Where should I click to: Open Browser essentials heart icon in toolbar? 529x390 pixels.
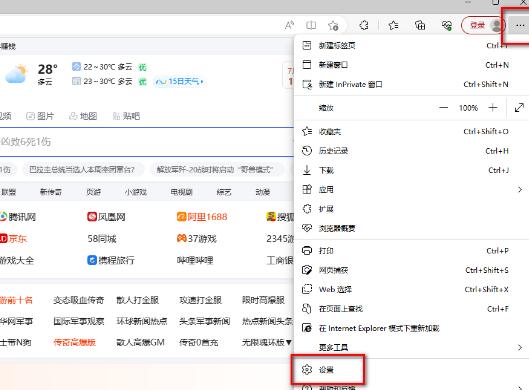[x=447, y=25]
